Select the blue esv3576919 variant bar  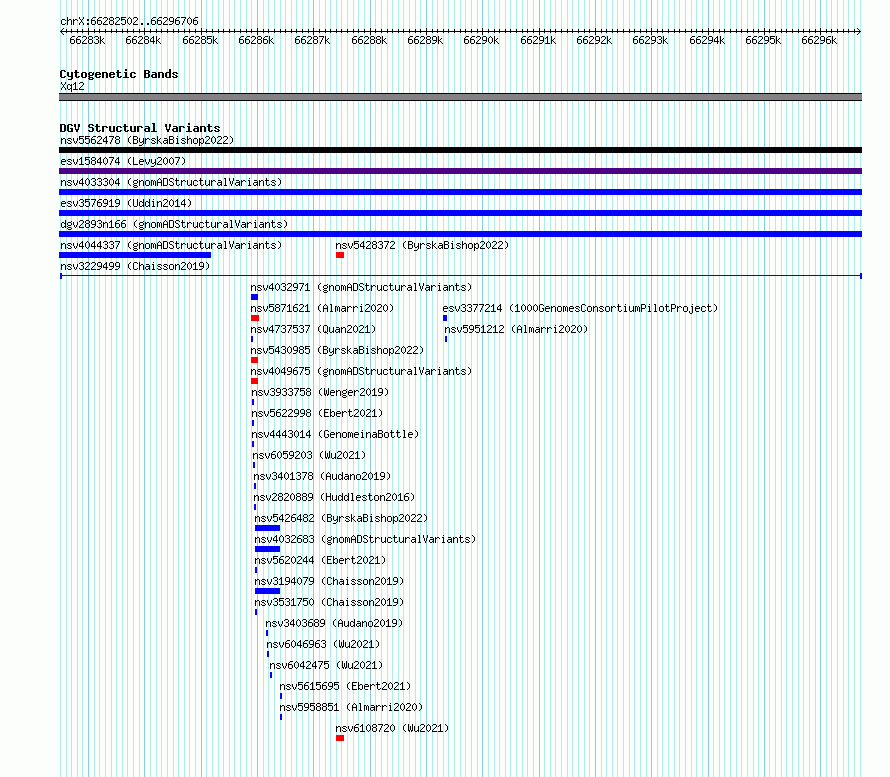click(460, 213)
